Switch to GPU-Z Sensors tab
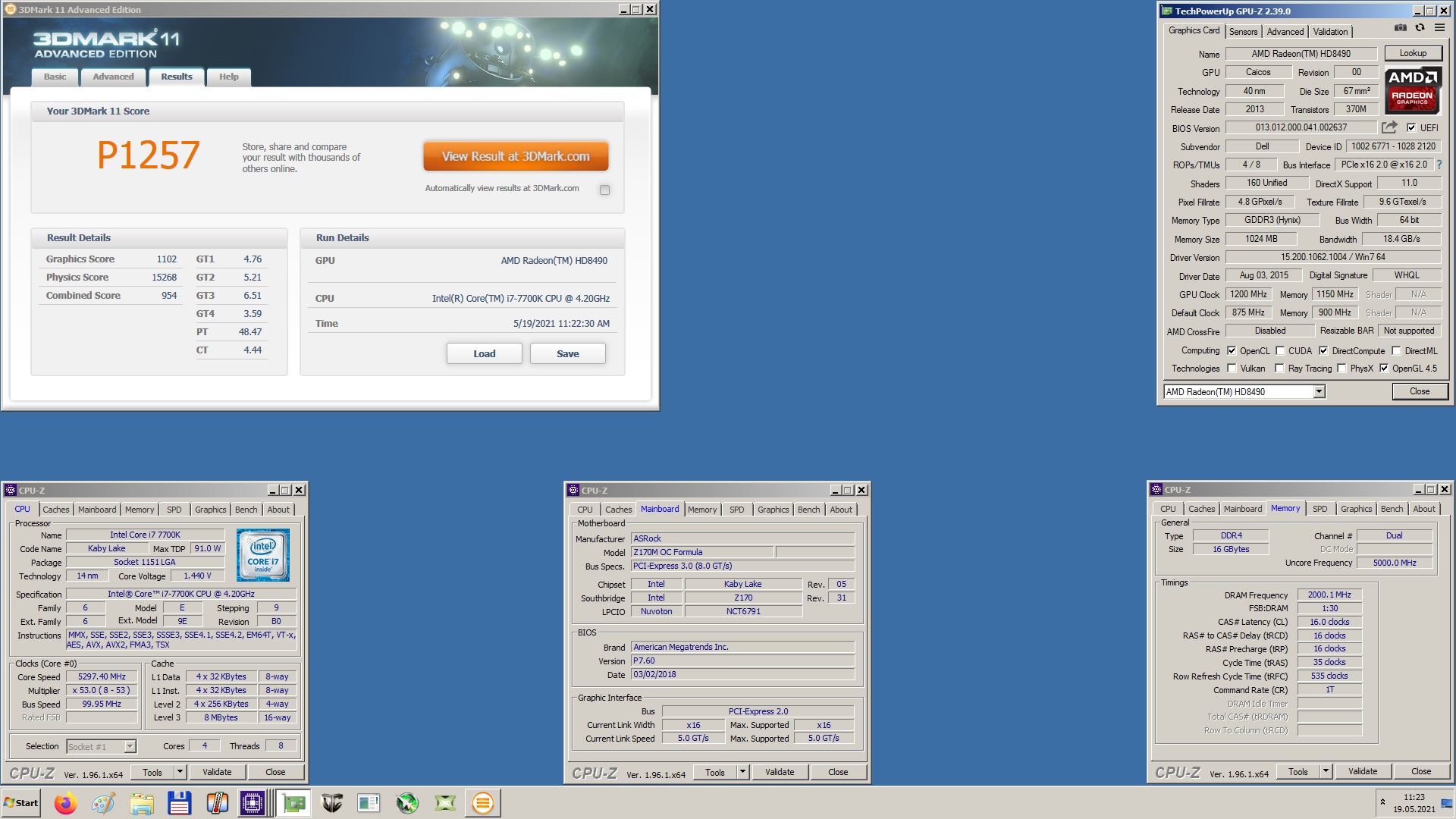Screen dimensions: 1456x819 tap(1243, 31)
